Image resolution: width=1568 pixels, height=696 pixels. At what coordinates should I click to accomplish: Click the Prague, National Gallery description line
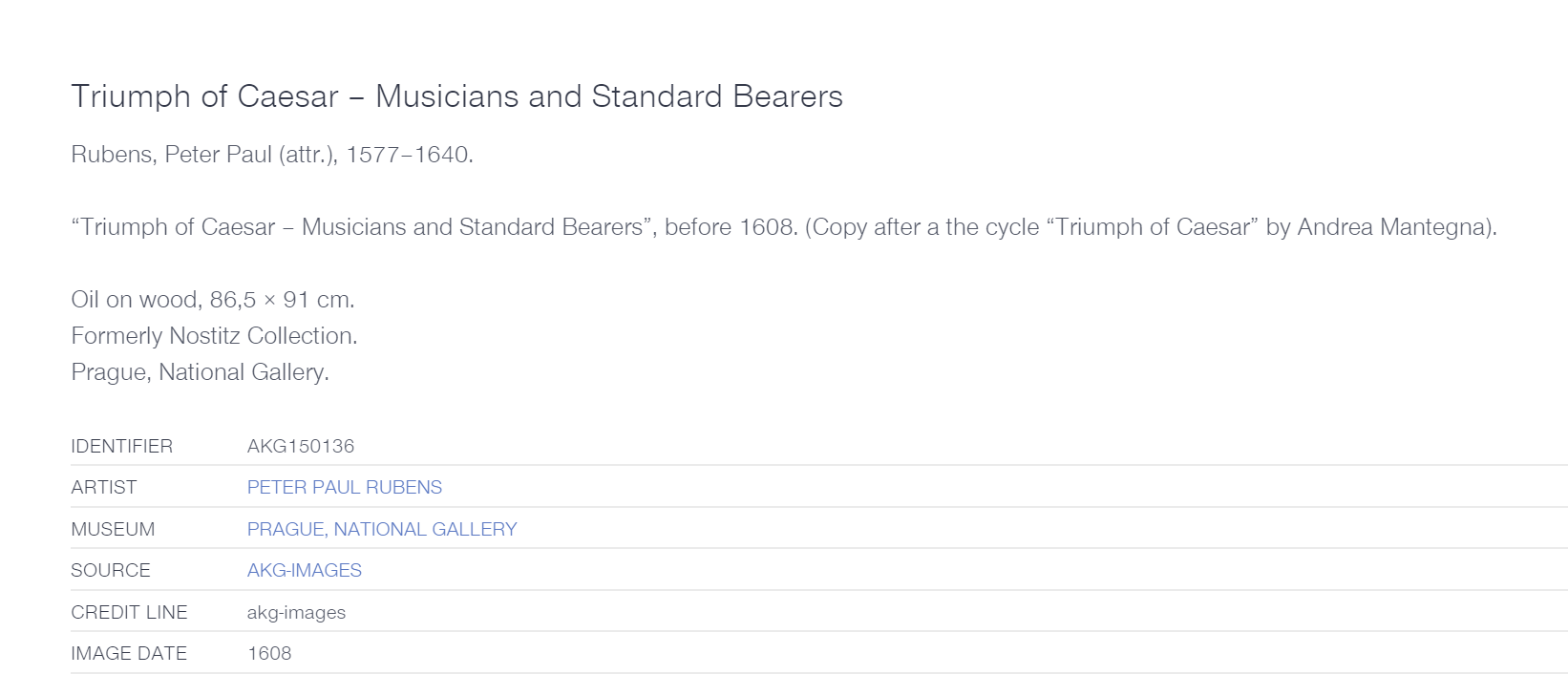200,372
